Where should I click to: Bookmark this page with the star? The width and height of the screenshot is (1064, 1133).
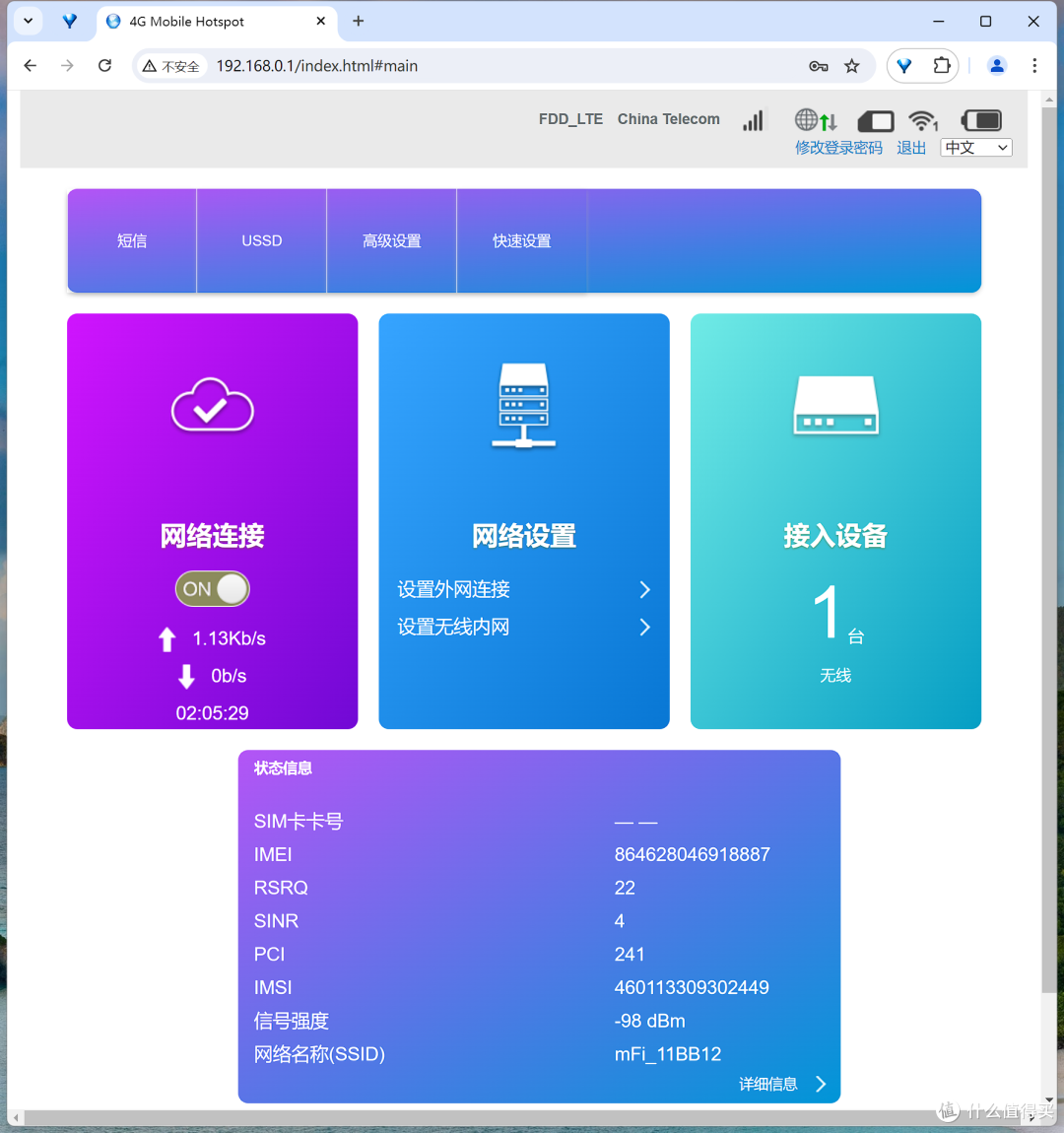[851, 66]
